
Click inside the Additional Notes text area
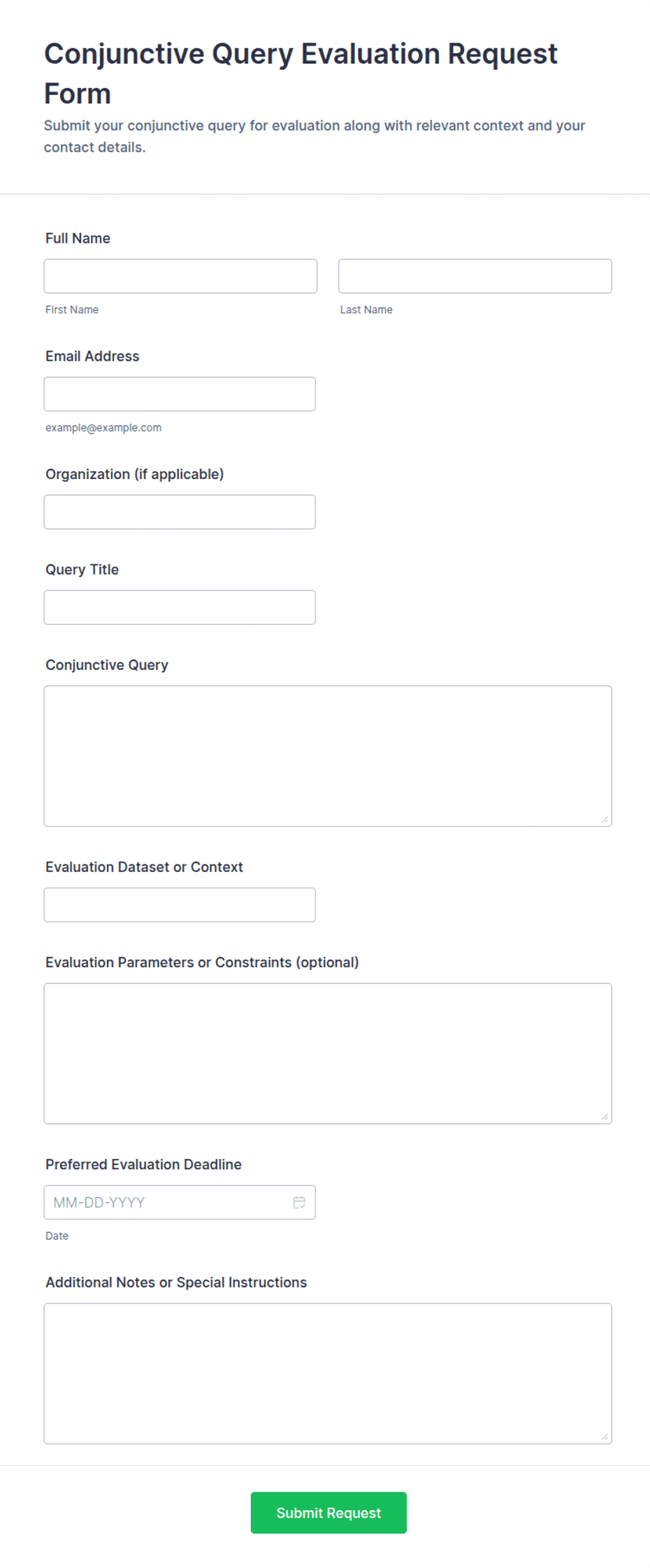[328, 1374]
